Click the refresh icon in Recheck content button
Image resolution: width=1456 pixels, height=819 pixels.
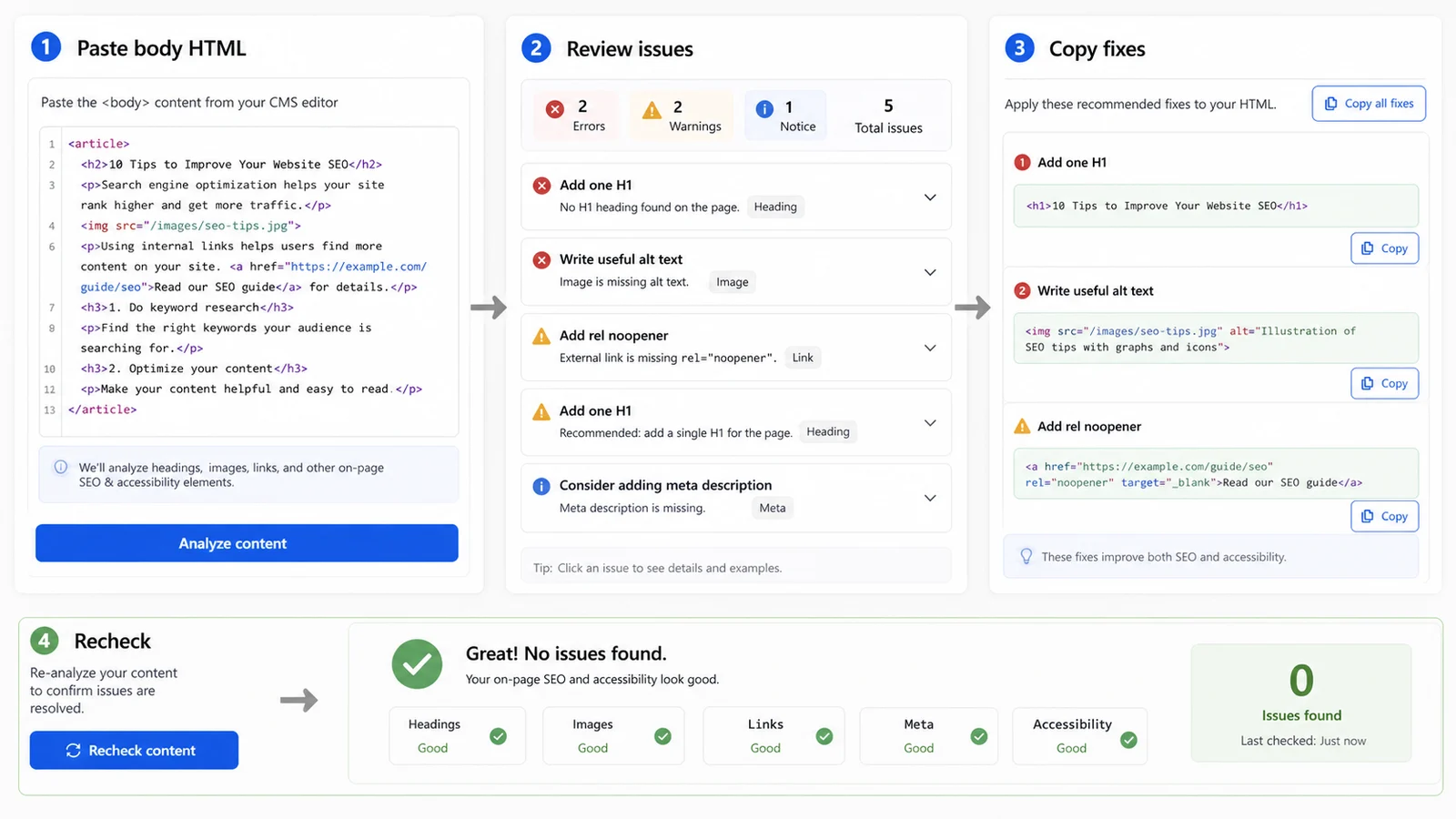click(74, 751)
